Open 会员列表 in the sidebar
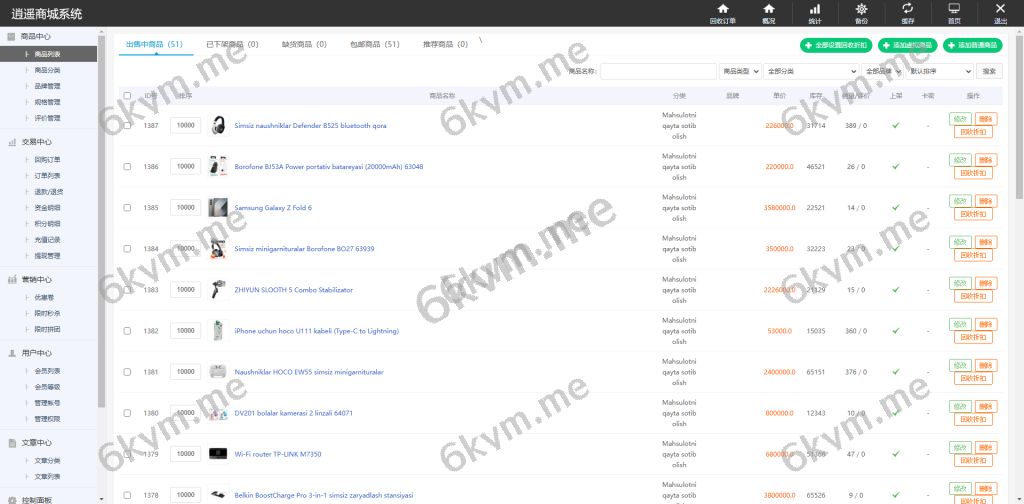The height and width of the screenshot is (504, 1024). click(x=48, y=371)
